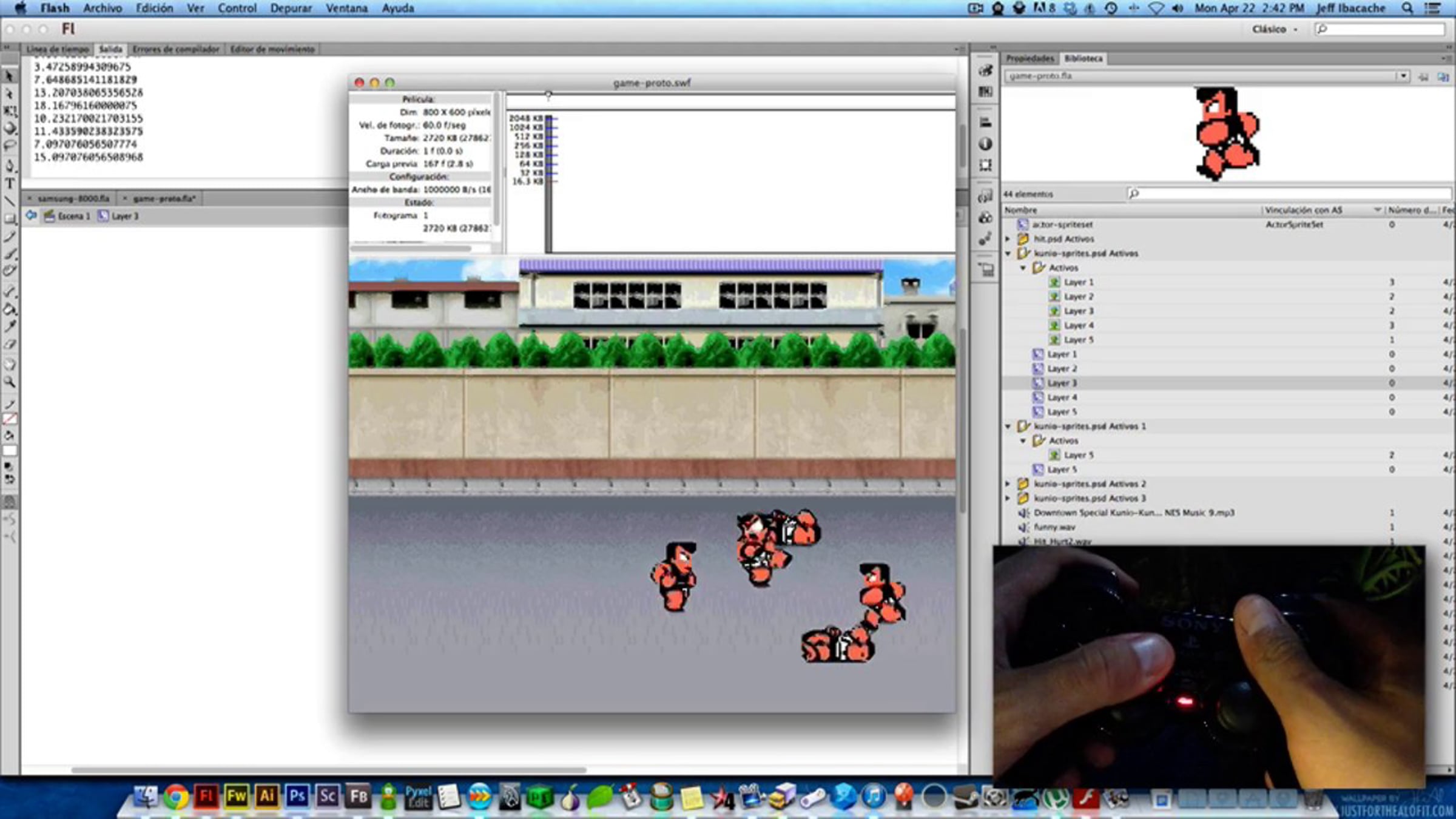Open the Info panel icon
1456x819 pixels.
click(x=985, y=144)
